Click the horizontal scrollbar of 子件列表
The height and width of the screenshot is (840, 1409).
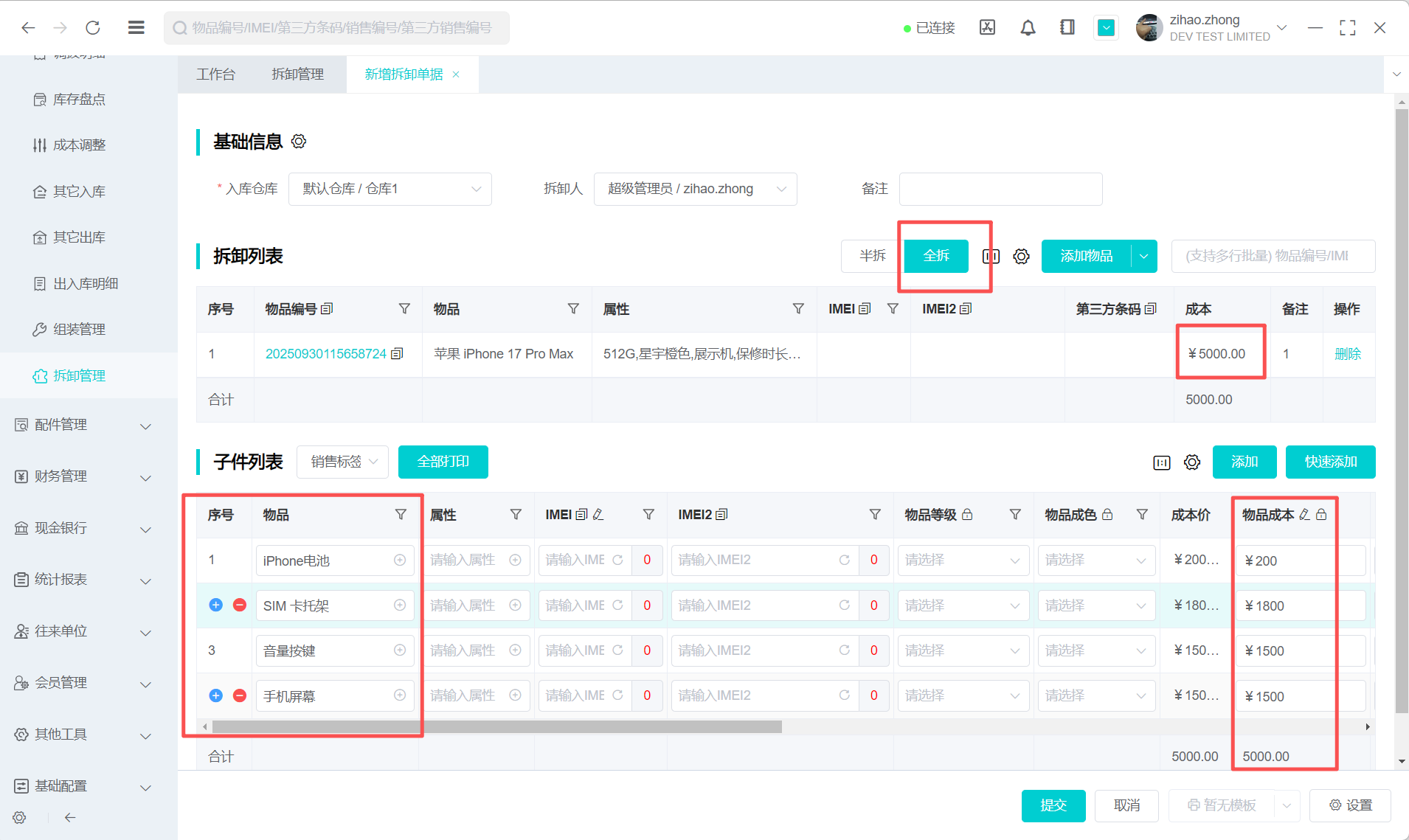[x=496, y=727]
